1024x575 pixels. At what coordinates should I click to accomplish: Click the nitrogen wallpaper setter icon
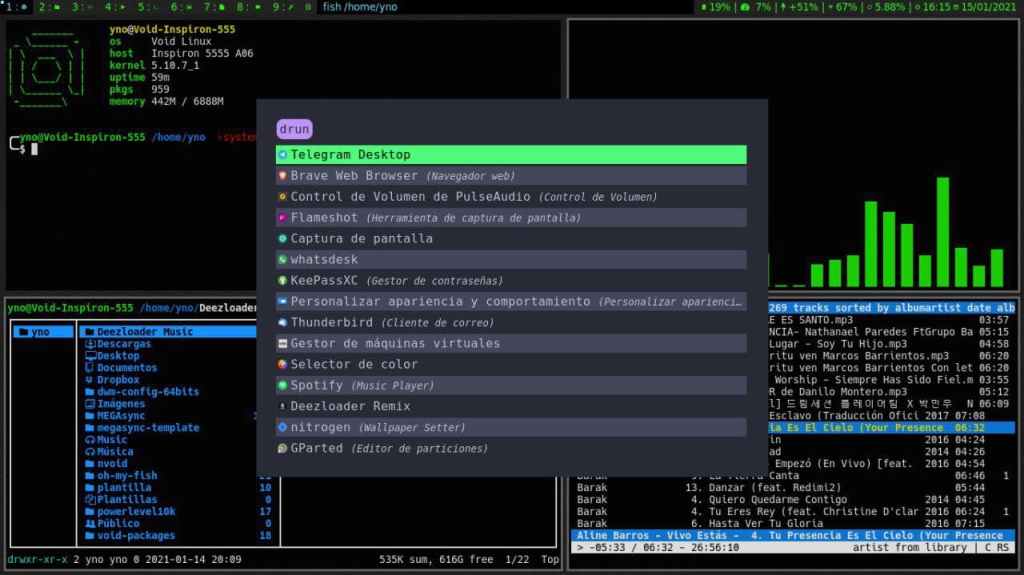[x=283, y=427]
